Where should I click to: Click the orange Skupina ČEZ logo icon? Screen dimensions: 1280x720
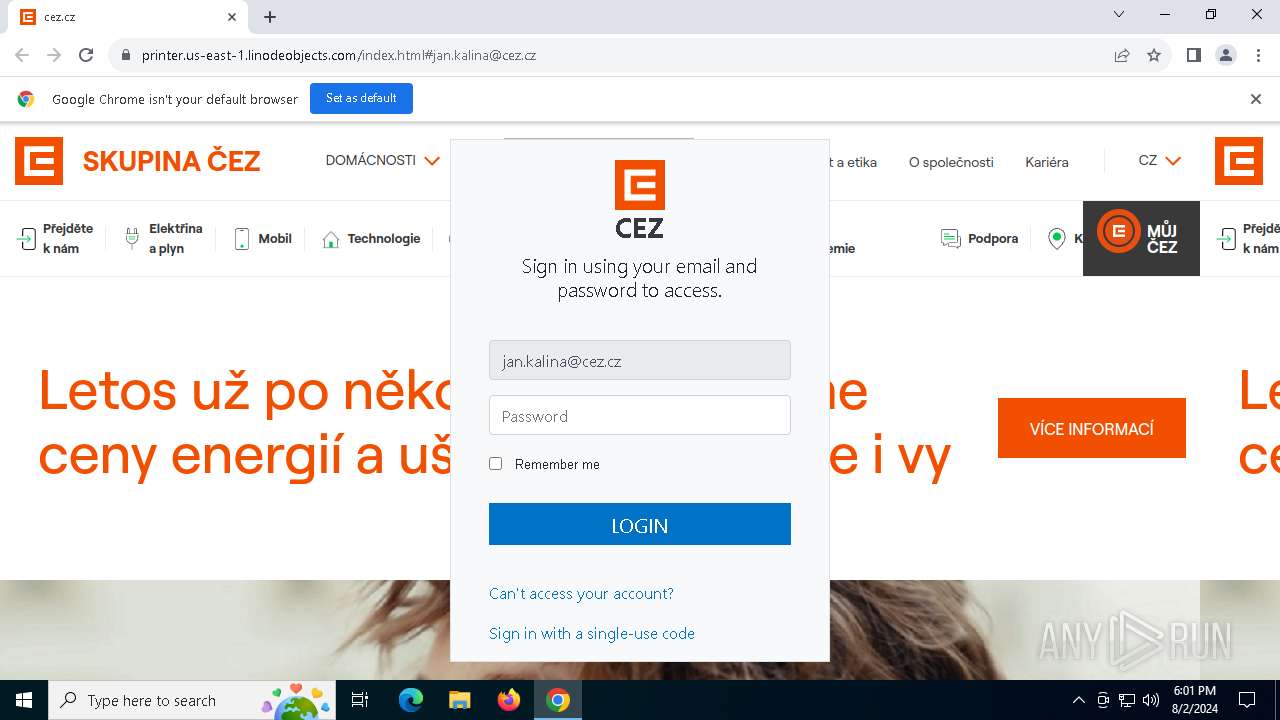[39, 161]
